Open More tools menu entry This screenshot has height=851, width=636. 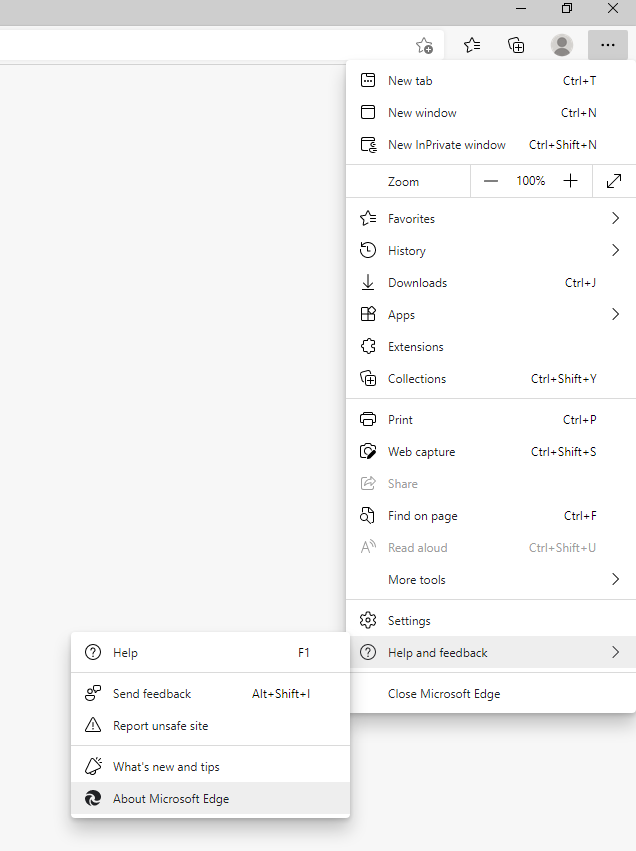pos(491,579)
